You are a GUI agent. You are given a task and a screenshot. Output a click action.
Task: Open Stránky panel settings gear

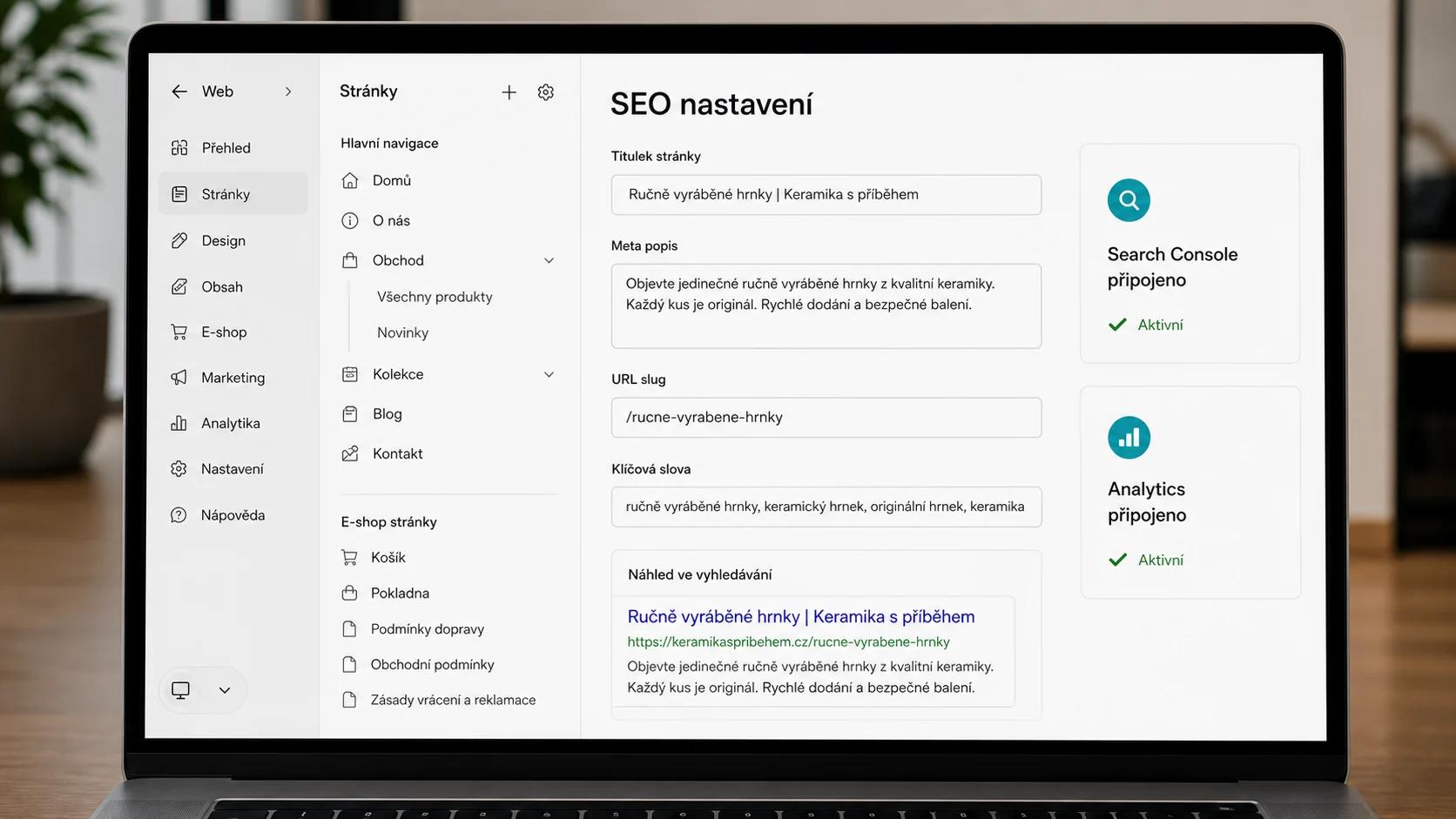(x=546, y=92)
